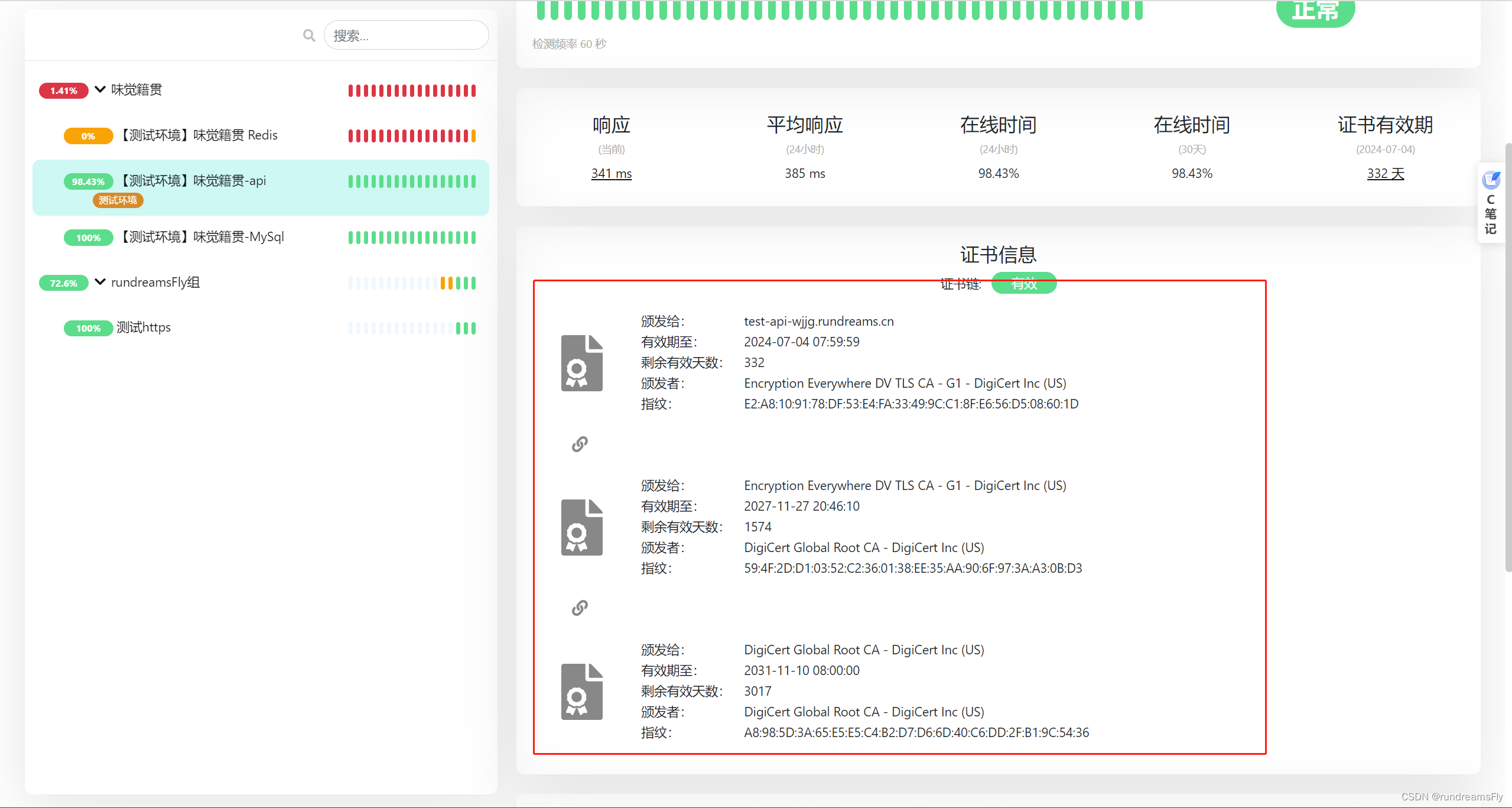The width and height of the screenshot is (1512, 808).
Task: Click the 385 ms average response value
Action: (805, 173)
